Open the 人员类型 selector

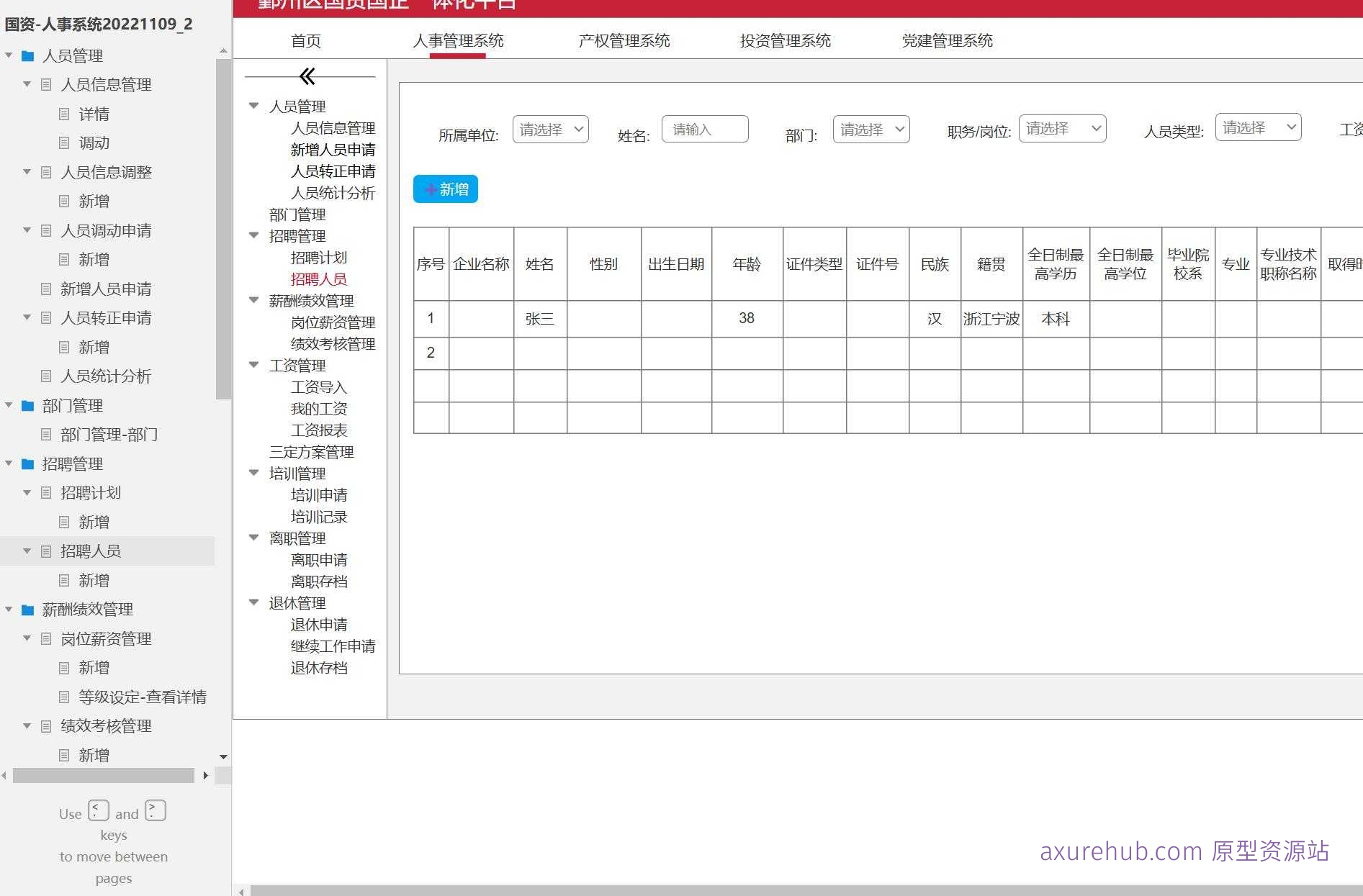click(x=1257, y=127)
